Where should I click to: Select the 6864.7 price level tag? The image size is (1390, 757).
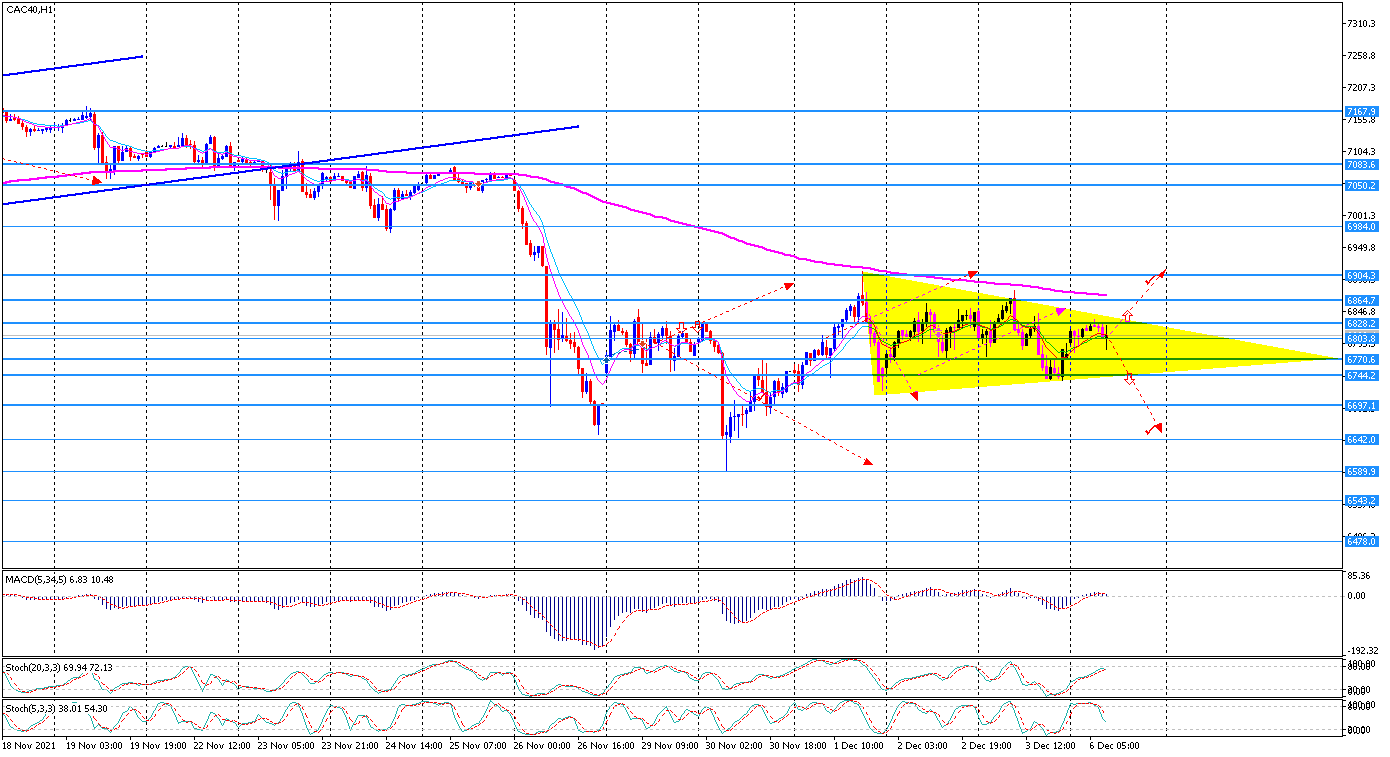(1362, 300)
